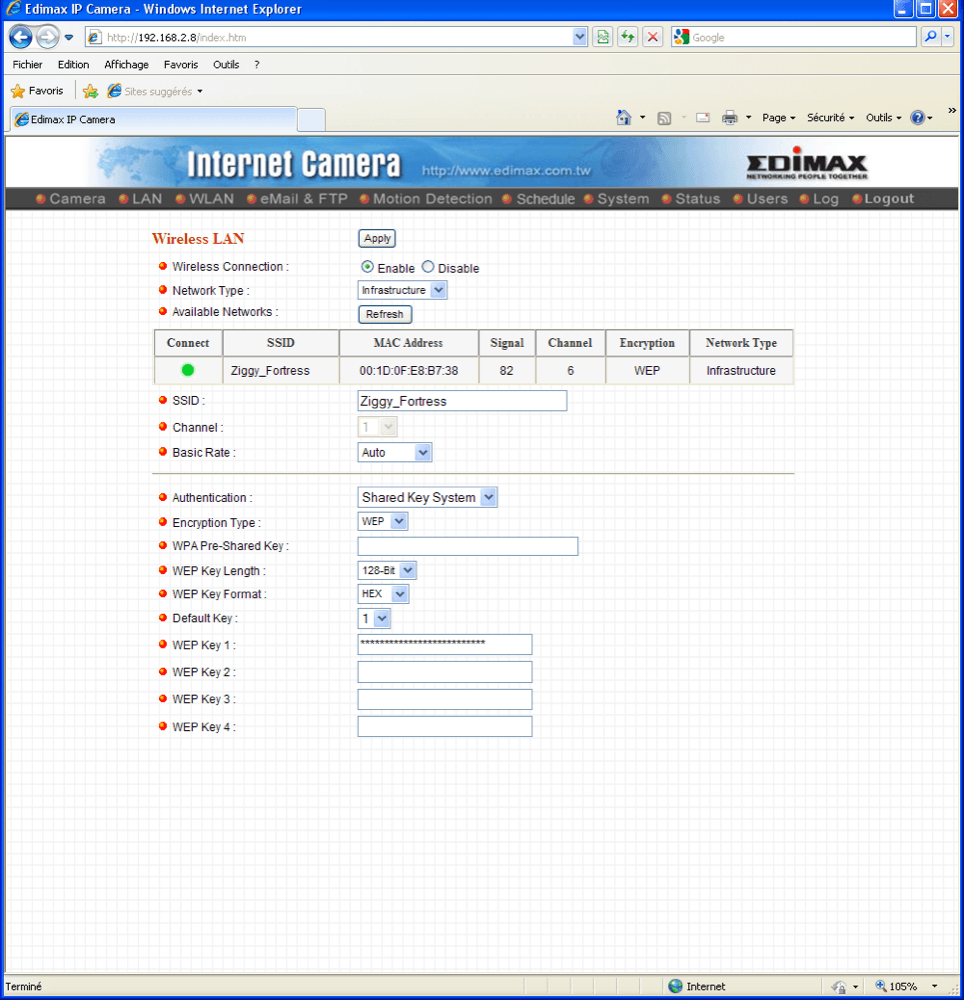Open the Edition menu
964x1000 pixels.
click(x=73, y=64)
